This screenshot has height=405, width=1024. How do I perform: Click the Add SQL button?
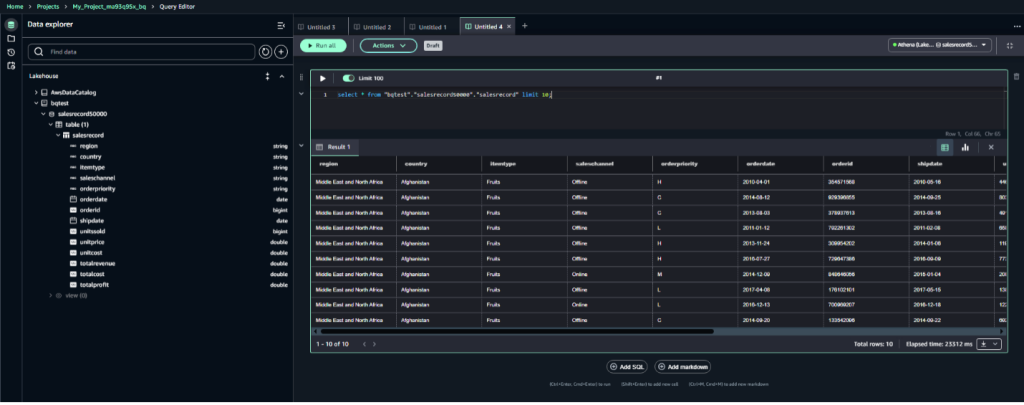coord(626,367)
